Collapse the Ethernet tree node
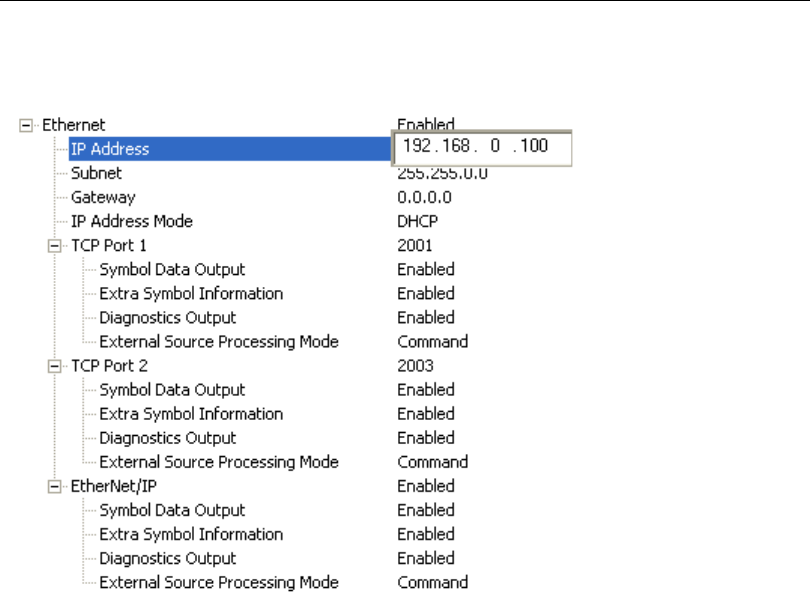 (26, 126)
